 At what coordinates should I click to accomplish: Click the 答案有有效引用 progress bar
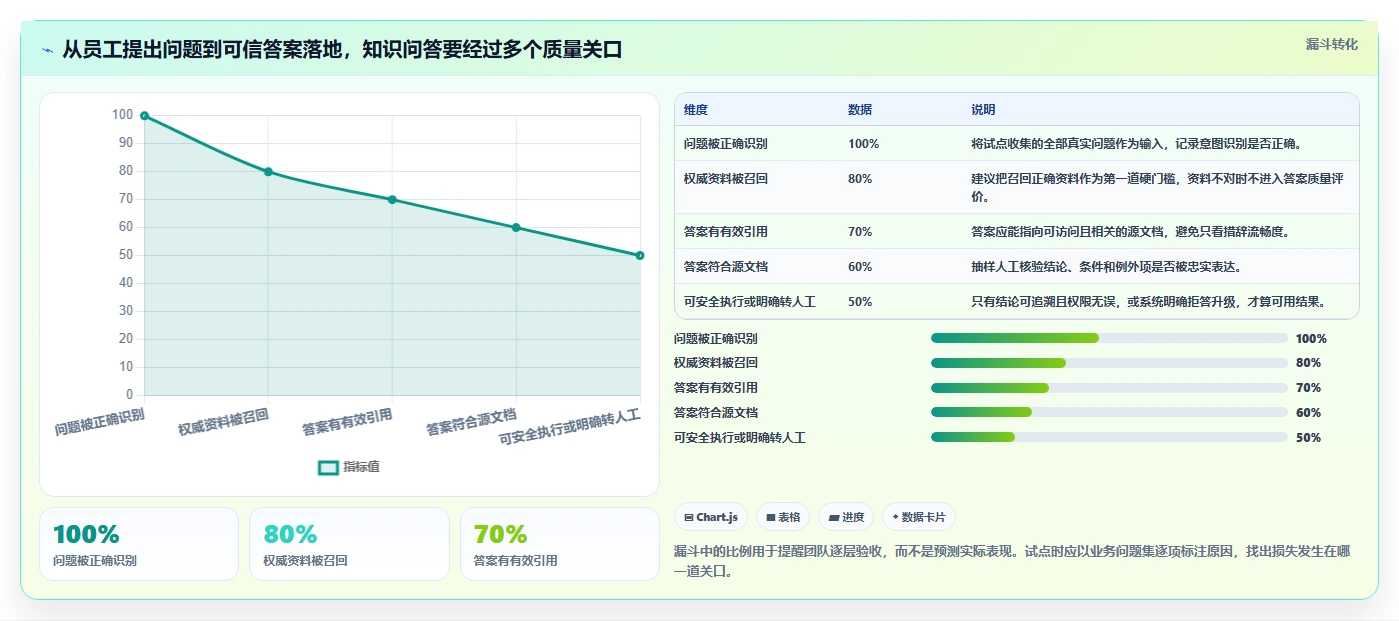click(1109, 388)
